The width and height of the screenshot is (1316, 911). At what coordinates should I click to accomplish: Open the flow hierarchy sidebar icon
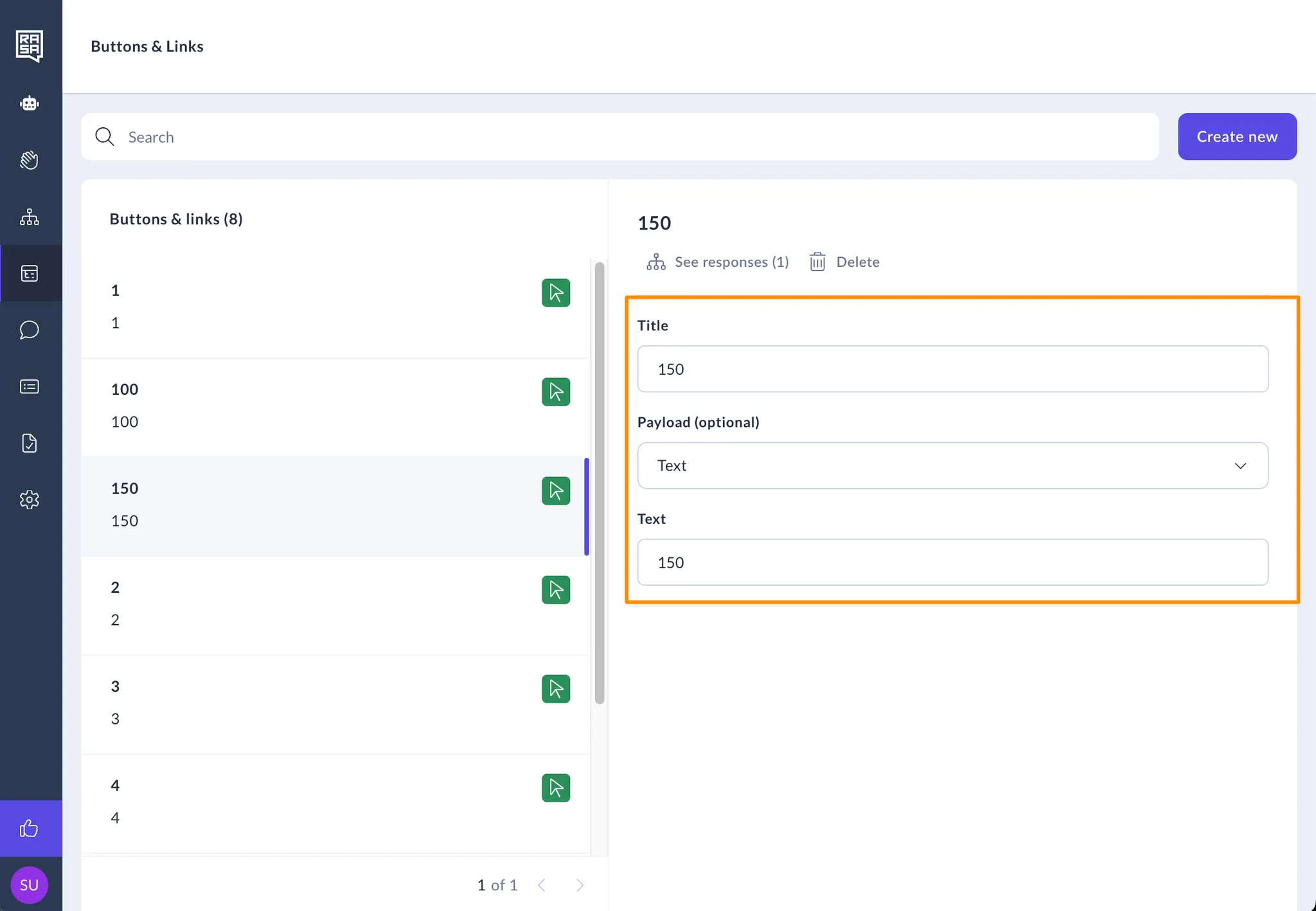tap(30, 217)
